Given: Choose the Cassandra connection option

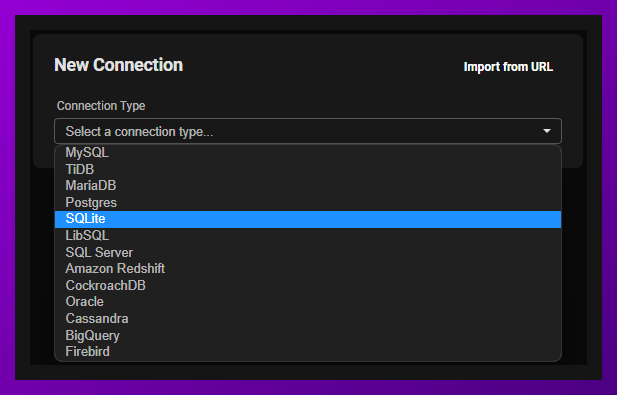Looking at the screenshot, I should click(308, 318).
